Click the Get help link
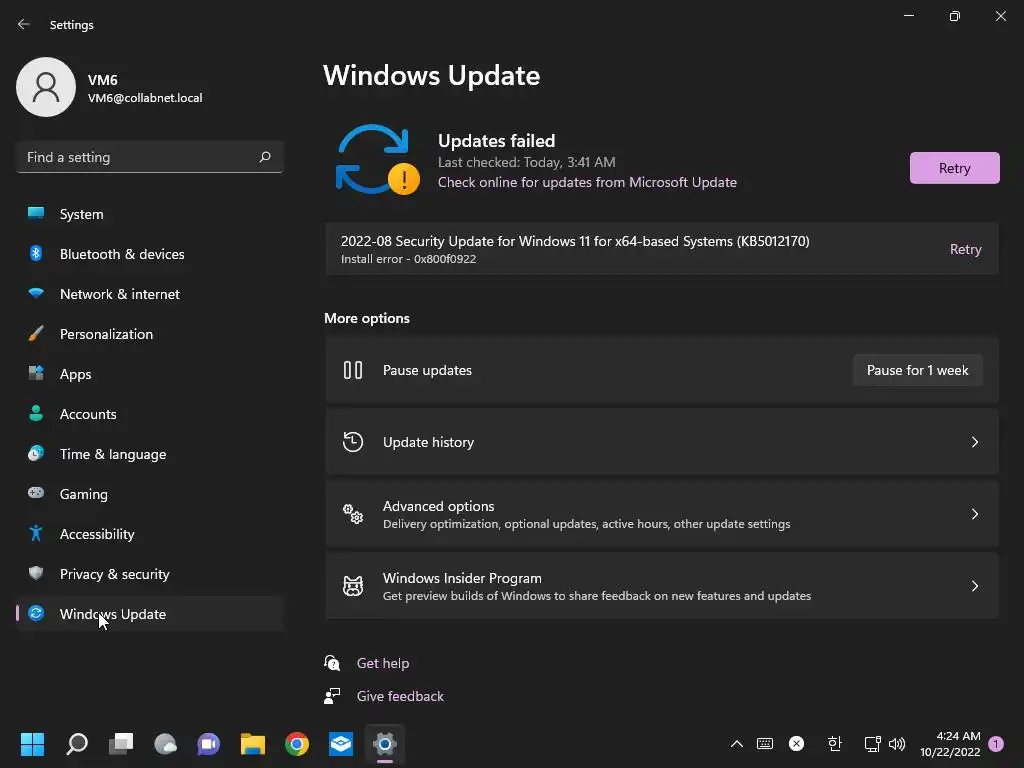This screenshot has width=1024, height=768. pos(383,663)
